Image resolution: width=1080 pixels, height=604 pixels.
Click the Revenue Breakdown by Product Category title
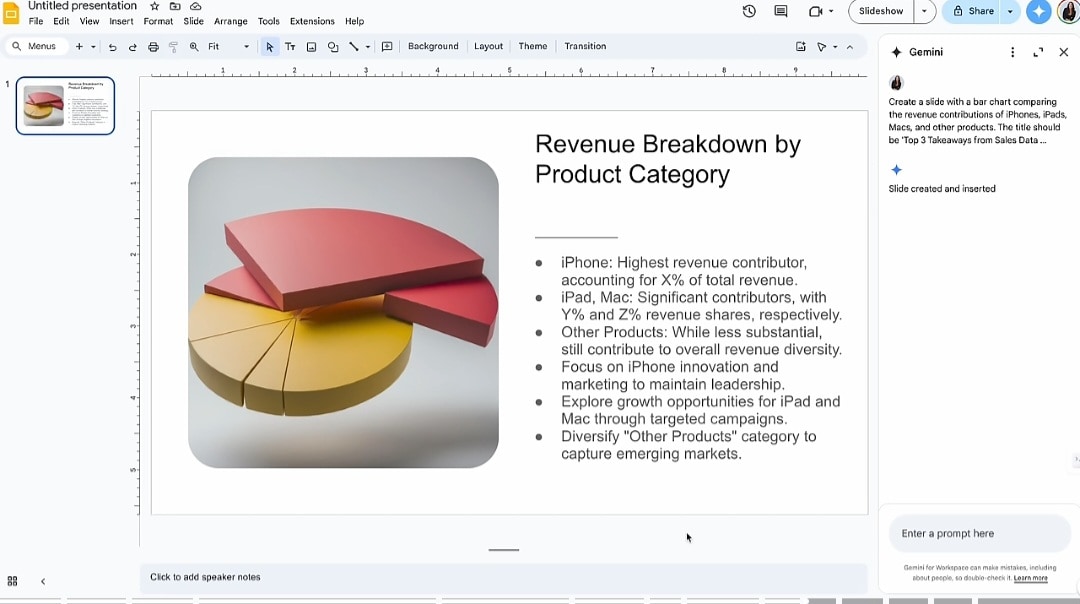667,159
